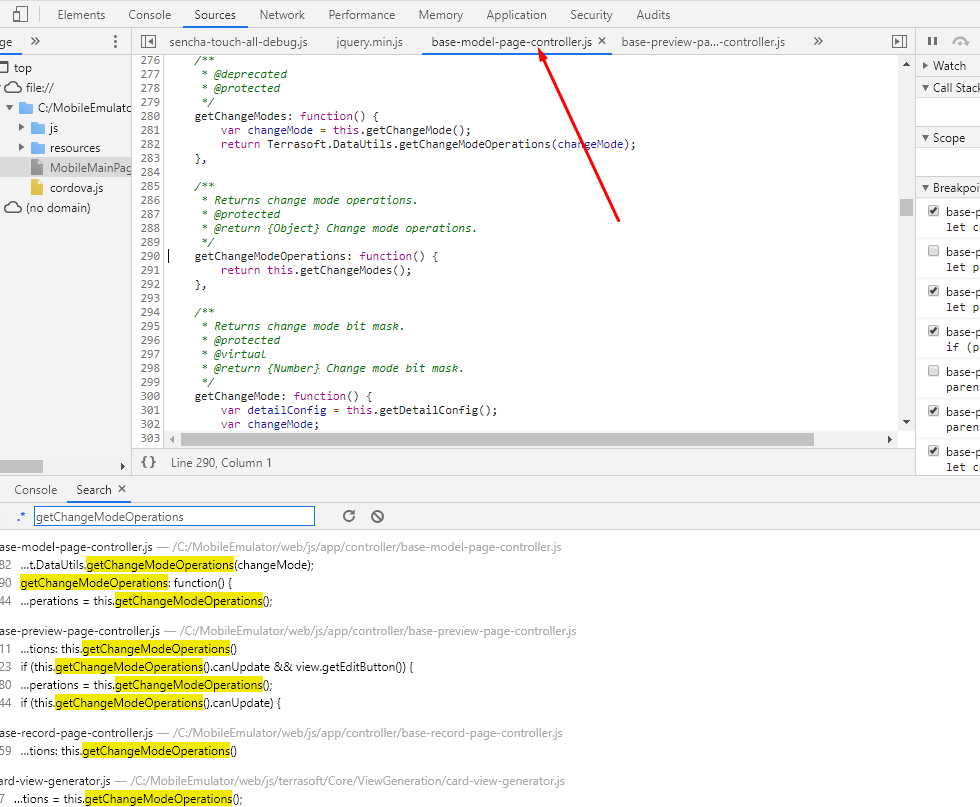Clear the search results
Screen dimensions: 980x807
377,516
